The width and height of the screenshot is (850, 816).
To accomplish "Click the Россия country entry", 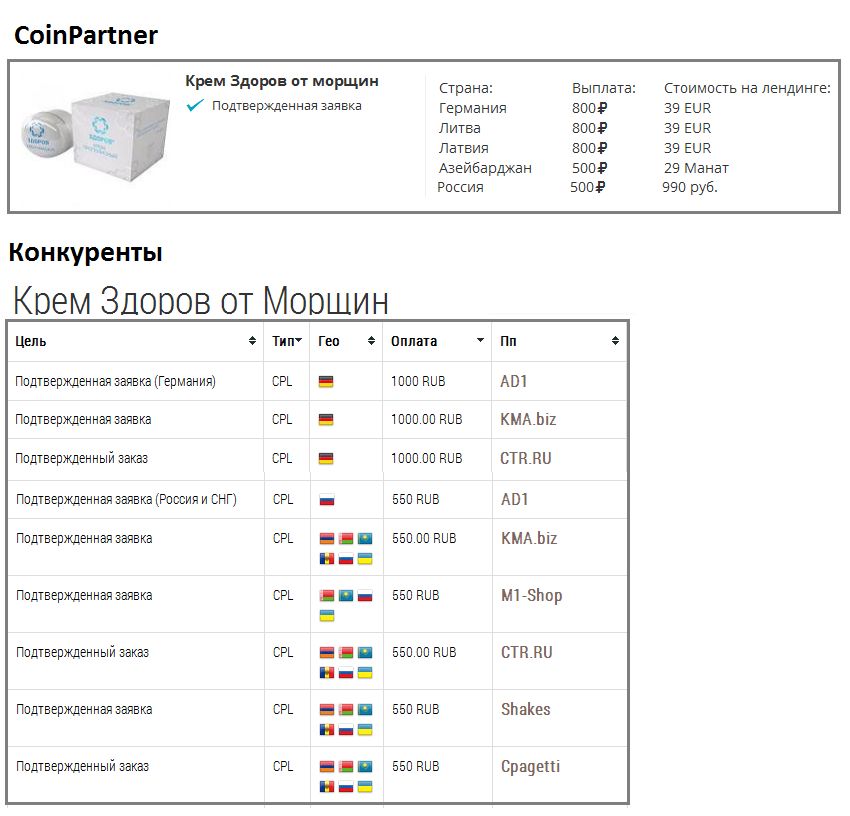I will pyautogui.click(x=460, y=187).
